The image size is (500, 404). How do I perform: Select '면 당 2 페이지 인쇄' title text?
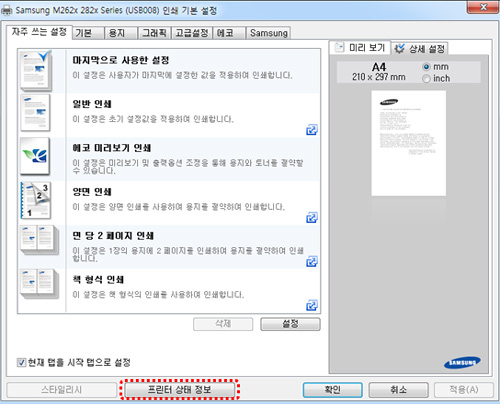(113, 236)
